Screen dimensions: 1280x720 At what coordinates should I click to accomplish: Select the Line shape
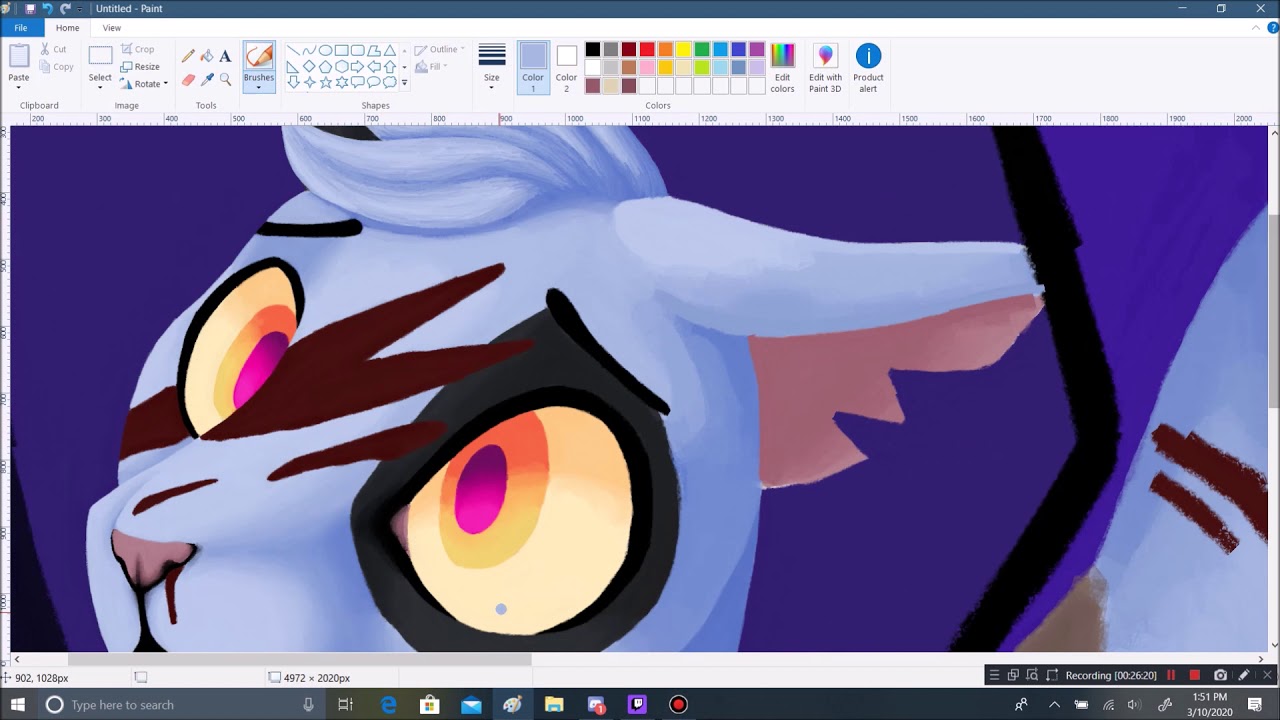[x=293, y=50]
